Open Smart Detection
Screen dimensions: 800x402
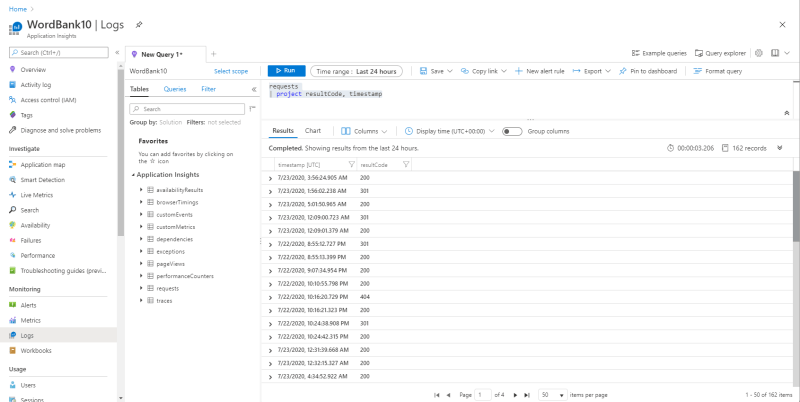point(42,180)
